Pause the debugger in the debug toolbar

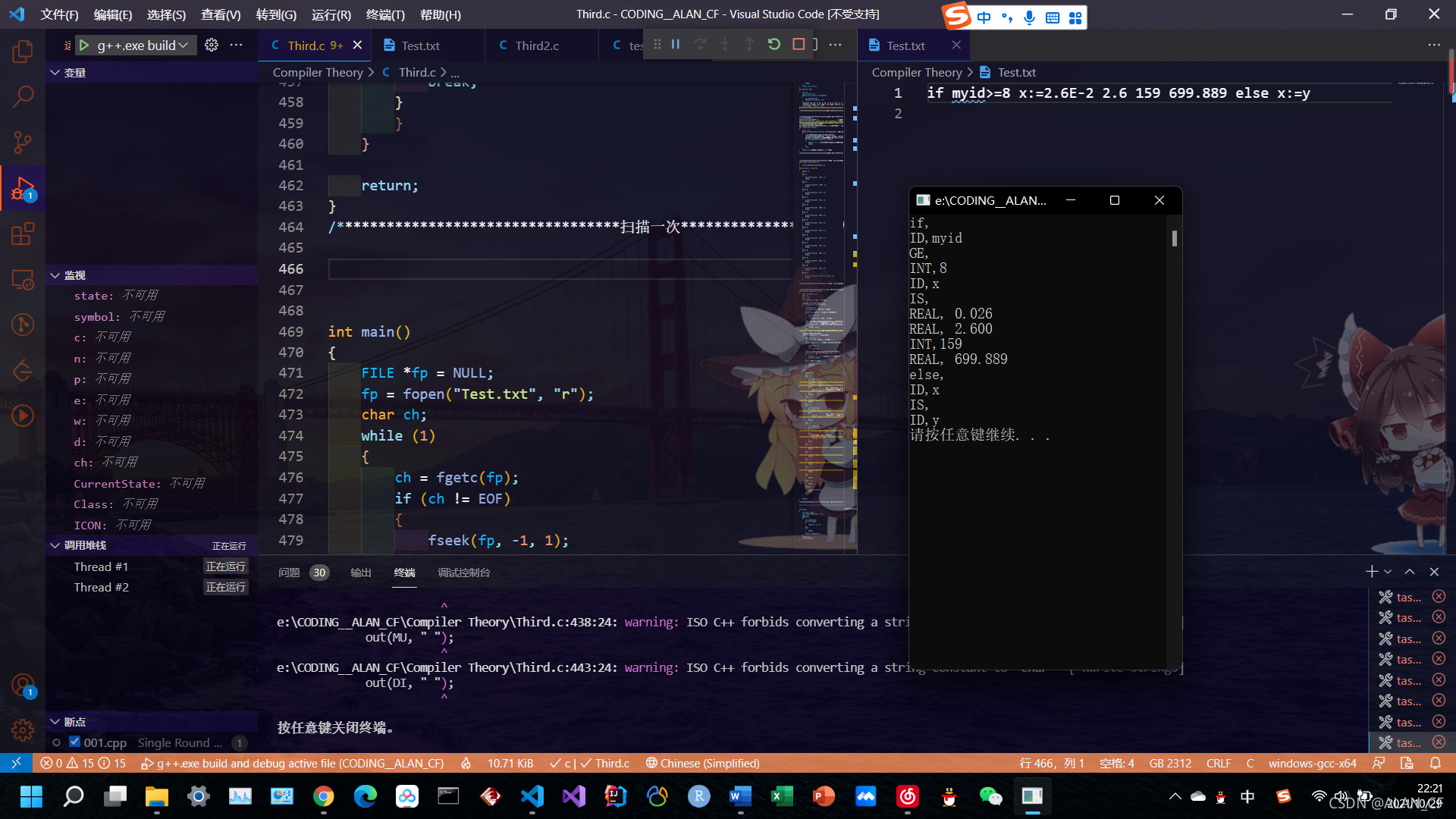click(x=675, y=45)
